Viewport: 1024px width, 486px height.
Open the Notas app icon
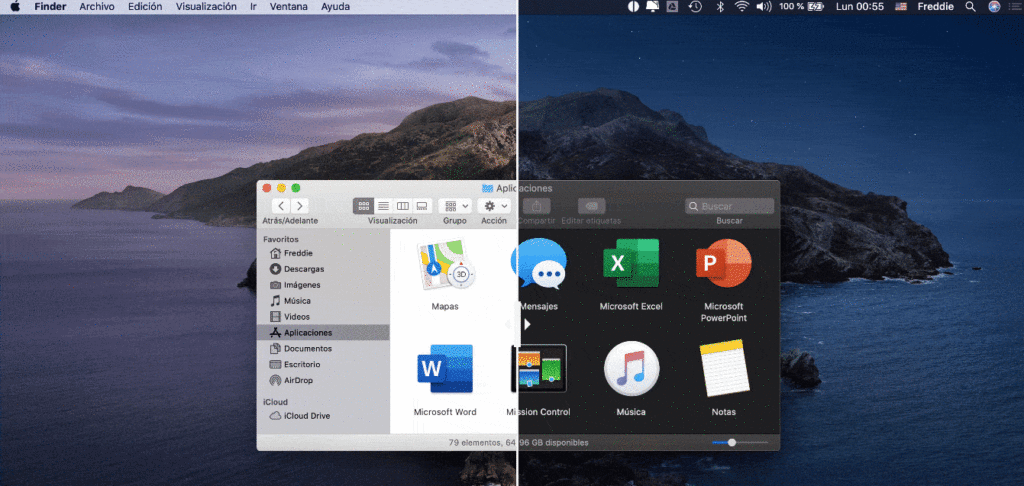(x=723, y=370)
